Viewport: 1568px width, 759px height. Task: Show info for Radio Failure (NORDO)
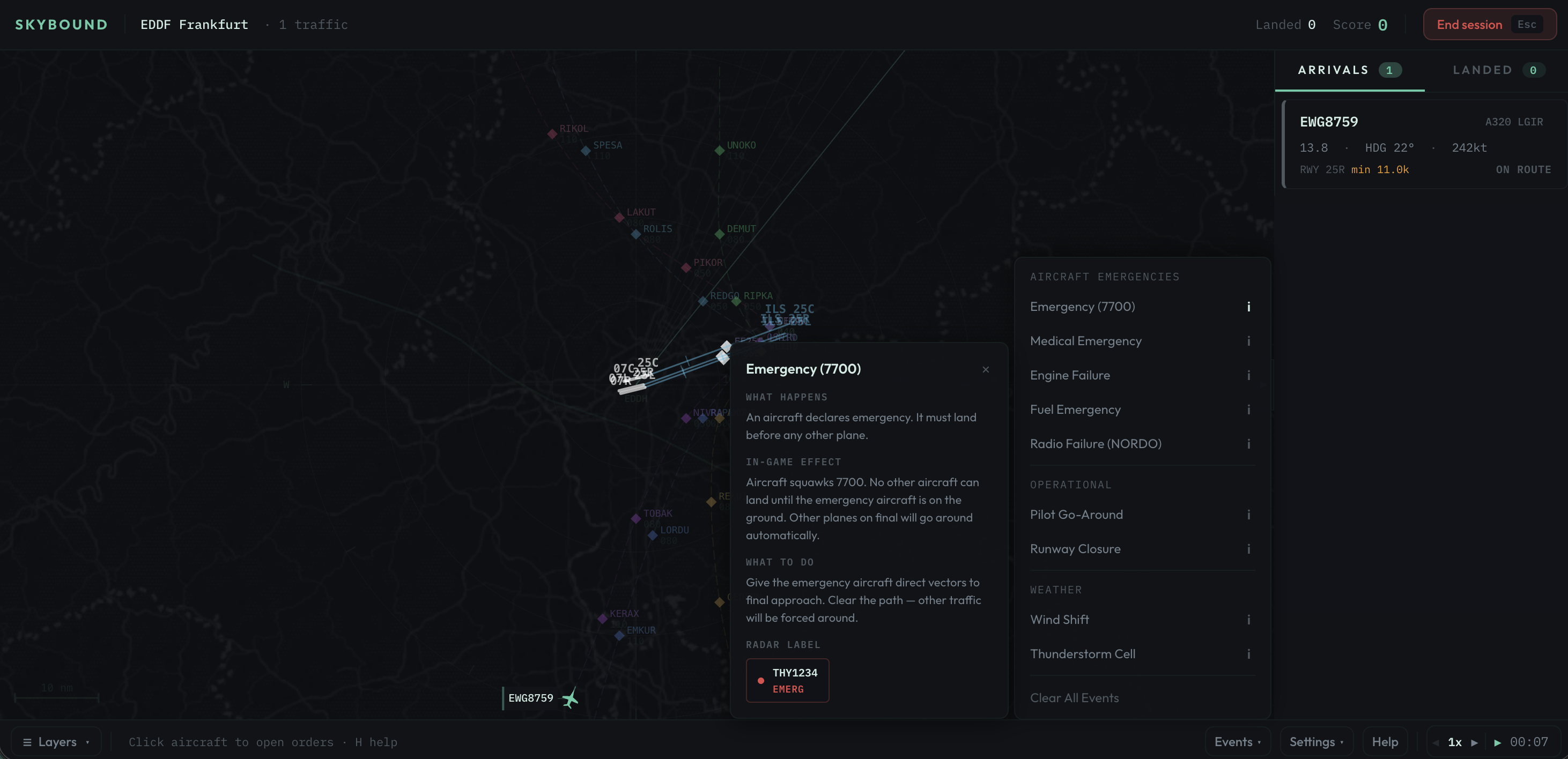click(1248, 444)
